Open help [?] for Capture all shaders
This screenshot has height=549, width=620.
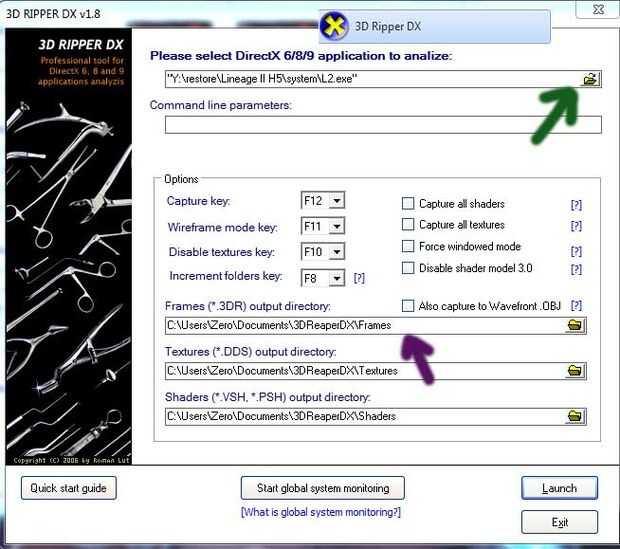[x=576, y=204]
